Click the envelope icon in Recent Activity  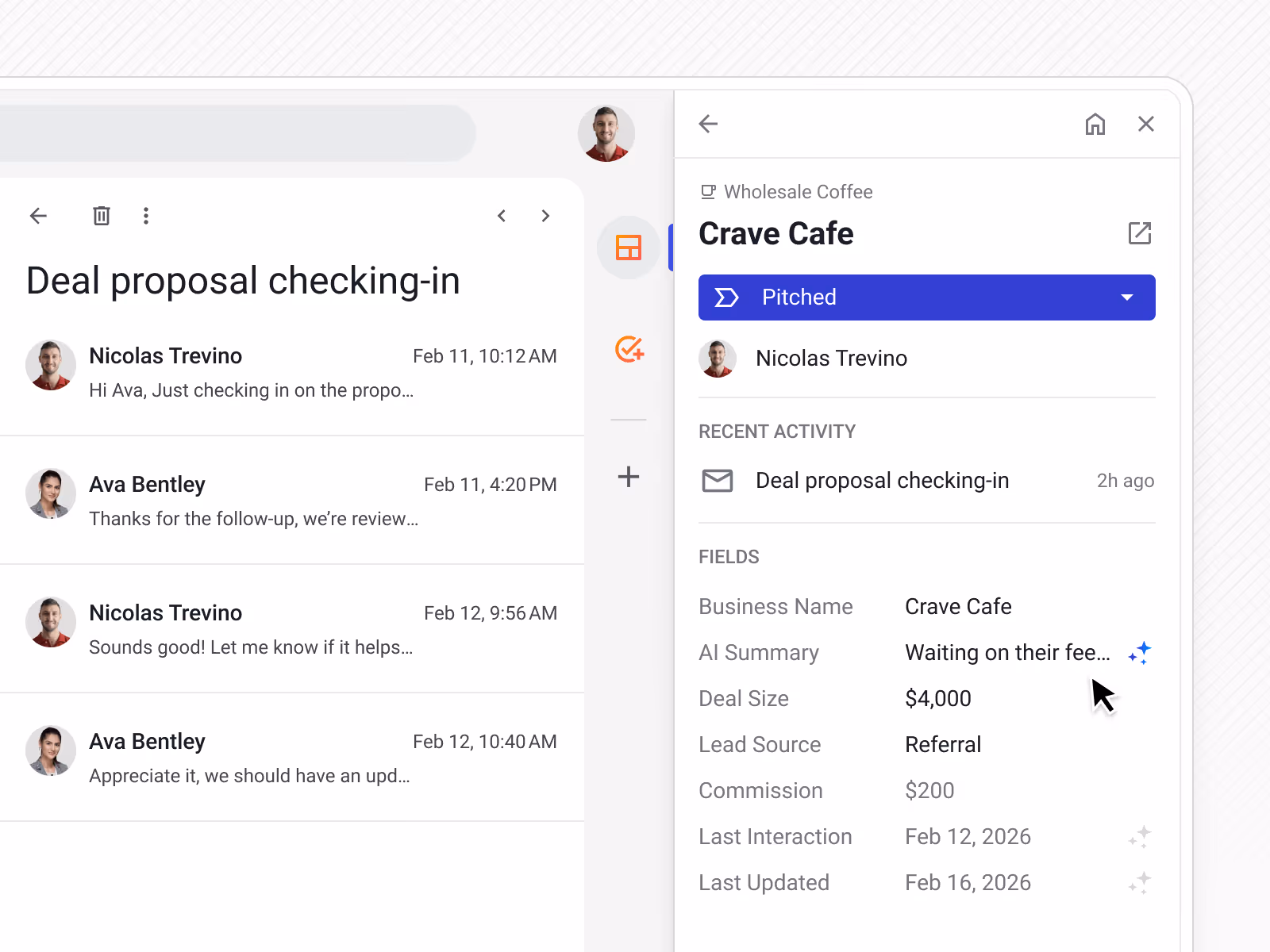[x=718, y=480]
